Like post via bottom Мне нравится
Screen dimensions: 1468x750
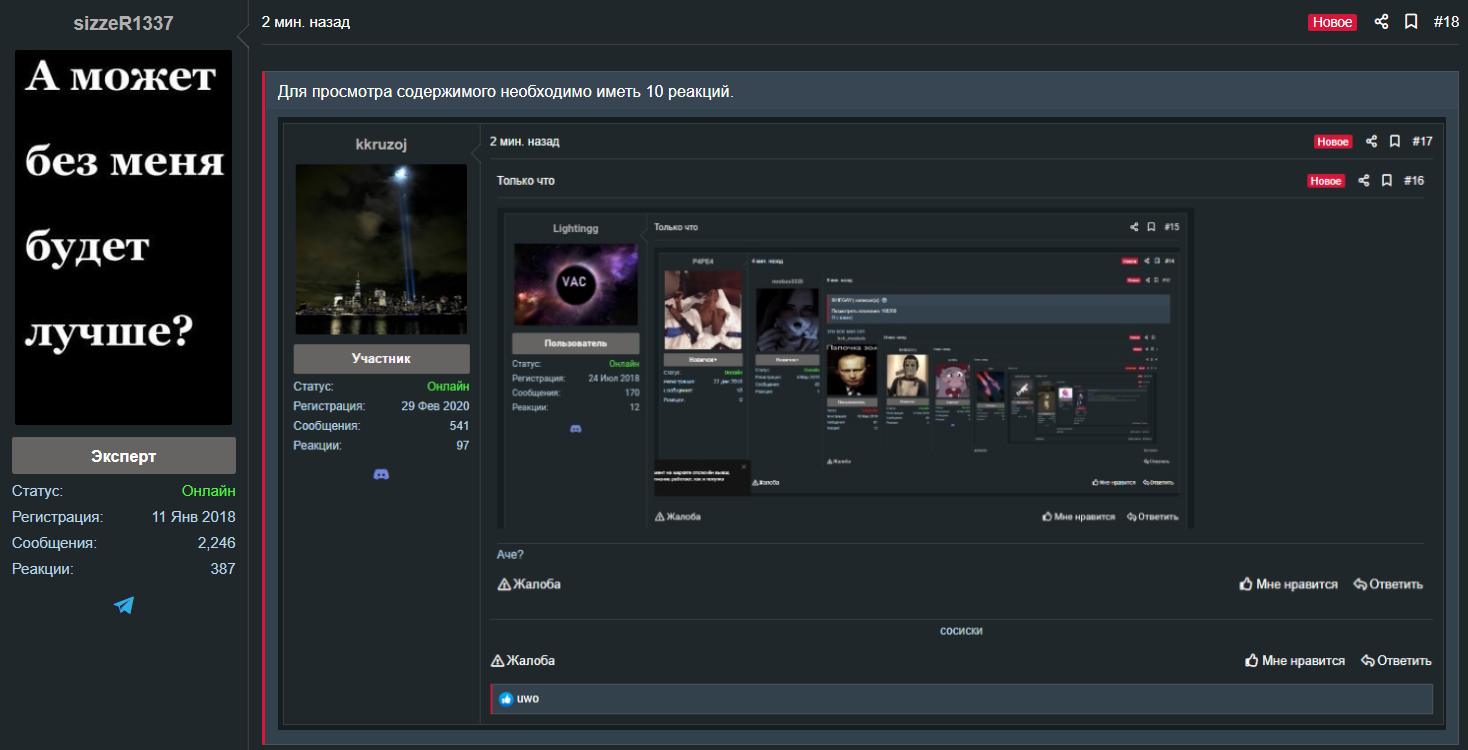1295,661
